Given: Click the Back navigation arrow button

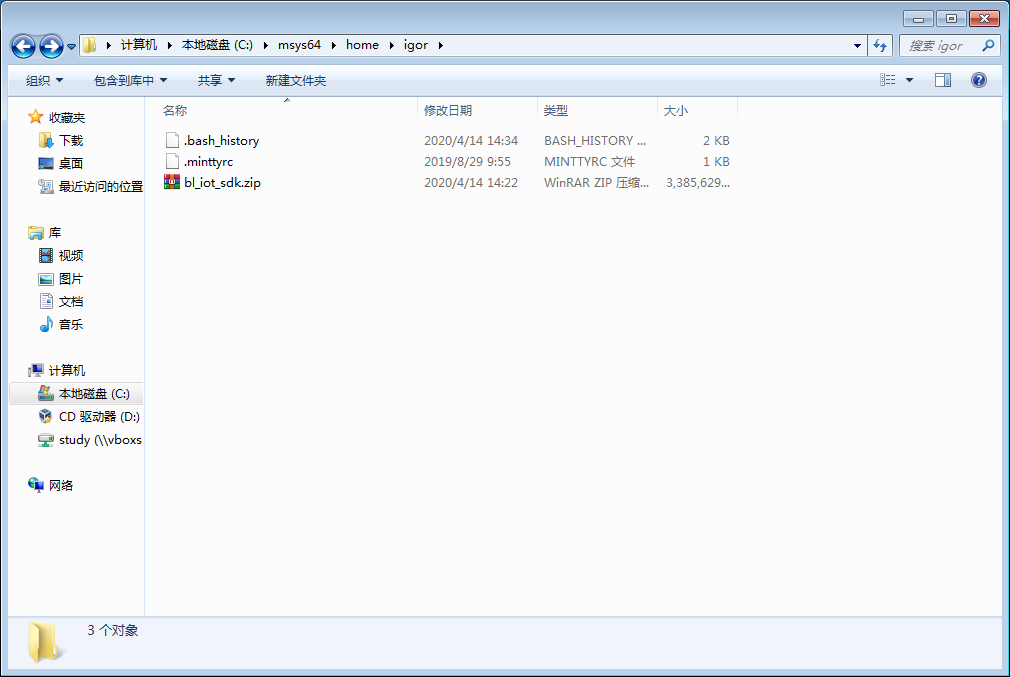Looking at the screenshot, I should click(24, 46).
